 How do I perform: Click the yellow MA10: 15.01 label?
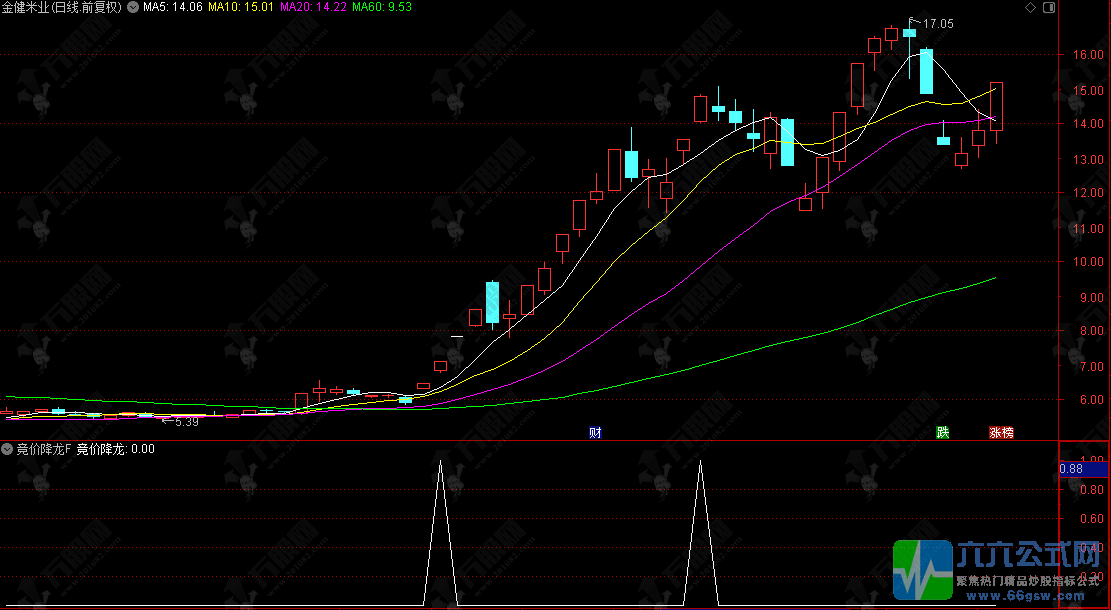coord(241,7)
